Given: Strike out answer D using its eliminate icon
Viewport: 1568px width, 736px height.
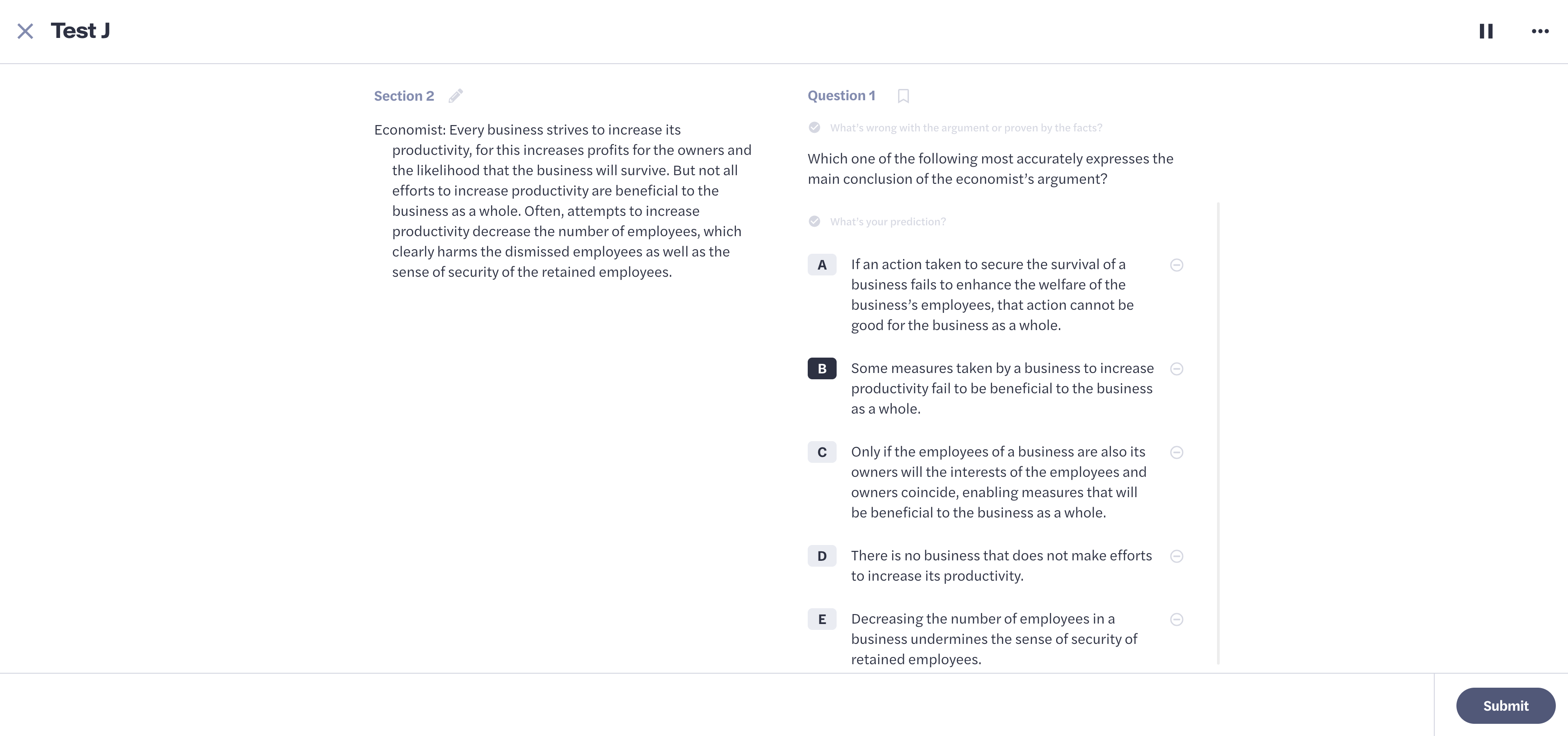Looking at the screenshot, I should (x=1177, y=556).
